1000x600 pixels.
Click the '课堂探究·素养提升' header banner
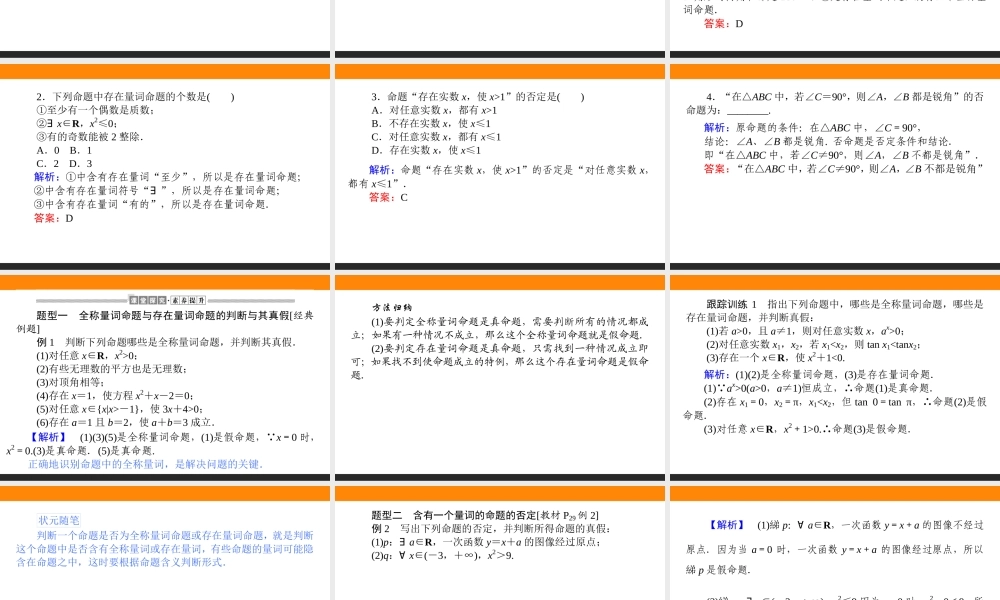[x=167, y=300]
